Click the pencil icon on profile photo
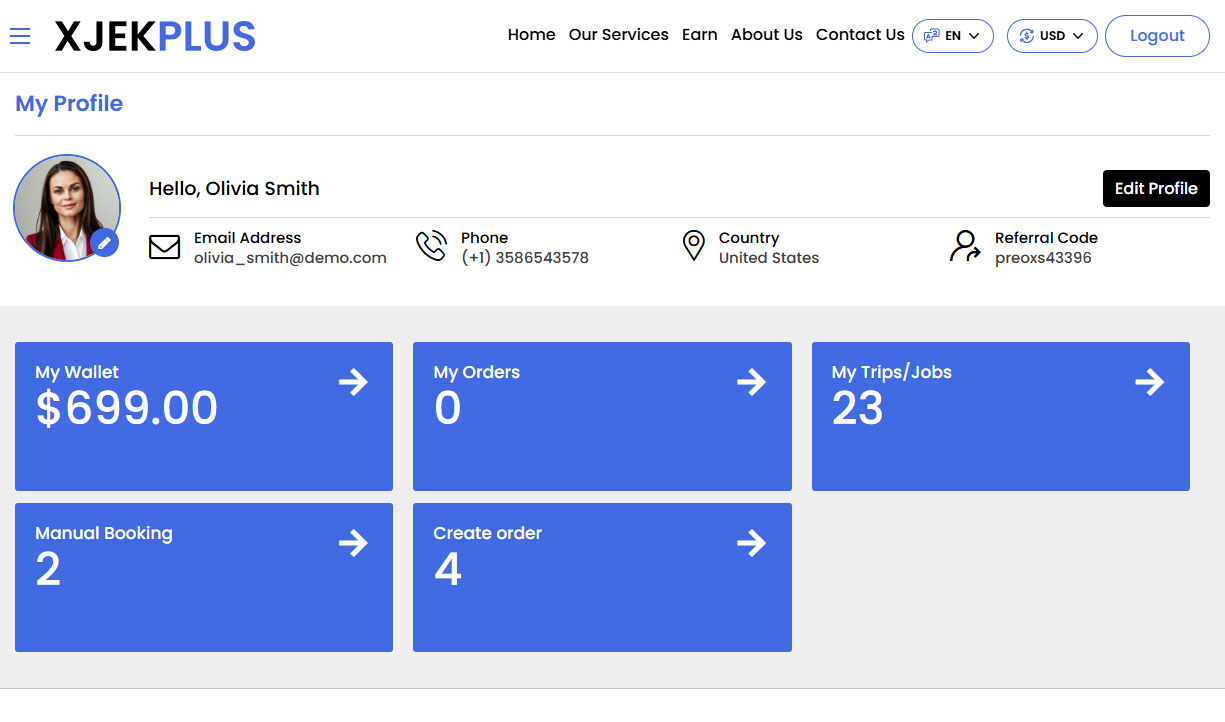1225x722 pixels. point(104,243)
